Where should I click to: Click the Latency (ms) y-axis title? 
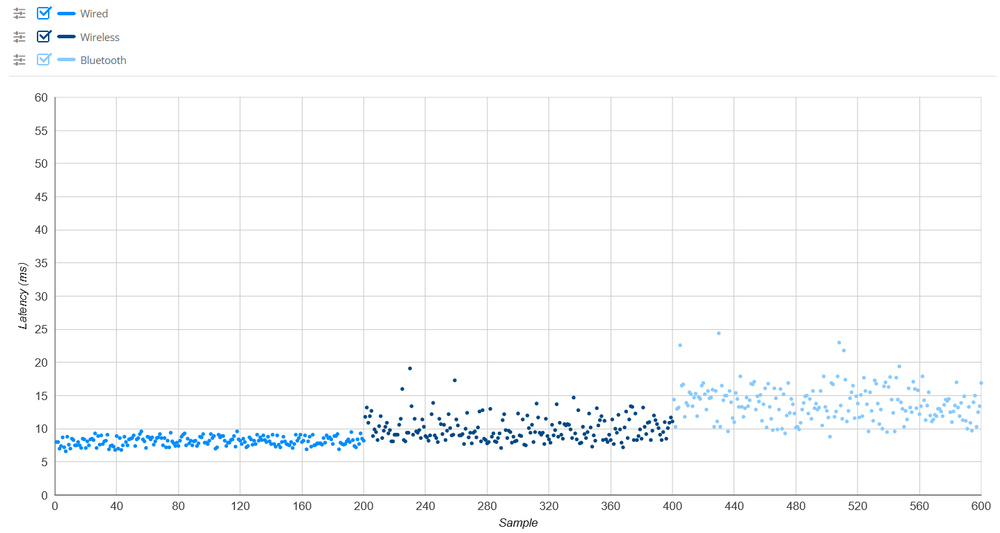coord(23,296)
